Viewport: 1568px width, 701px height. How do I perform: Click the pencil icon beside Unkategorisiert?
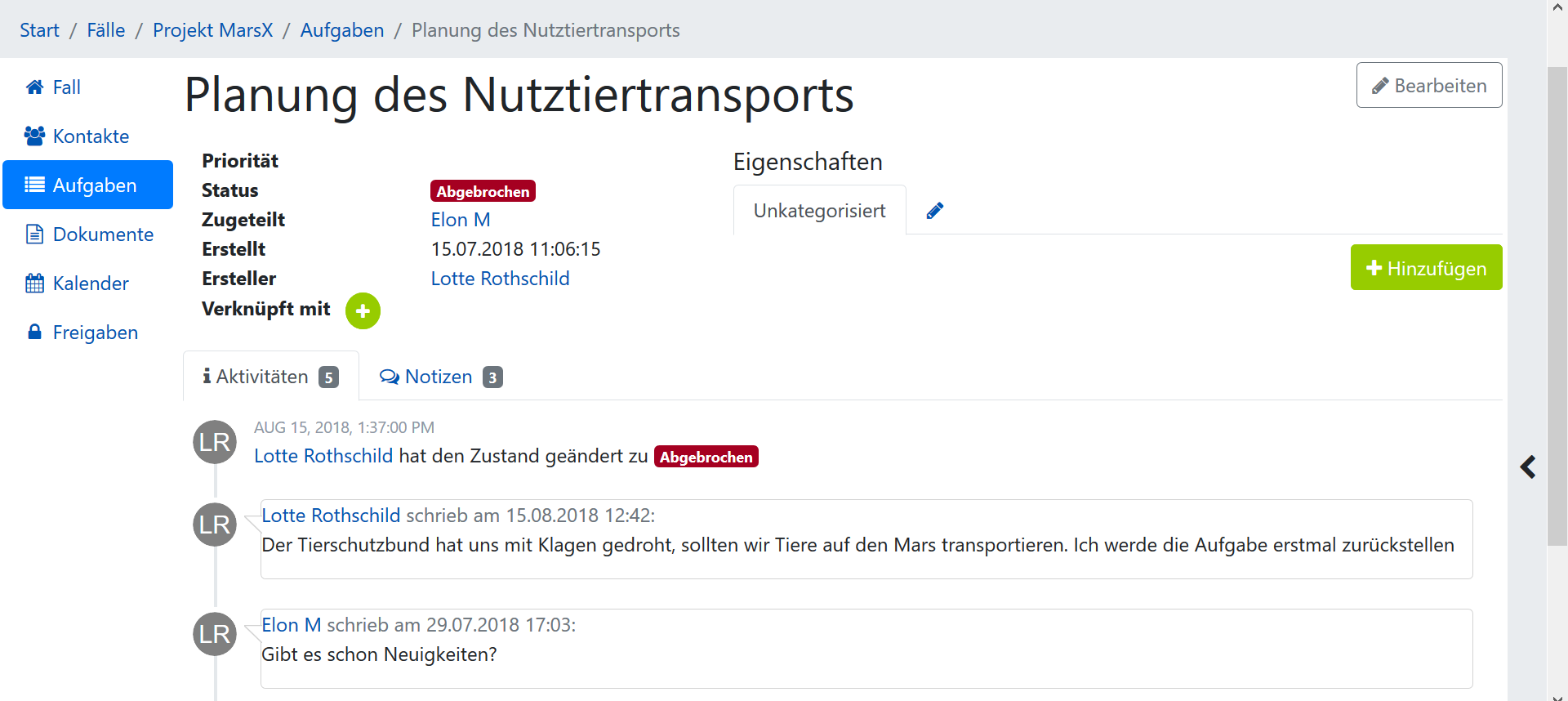click(935, 211)
